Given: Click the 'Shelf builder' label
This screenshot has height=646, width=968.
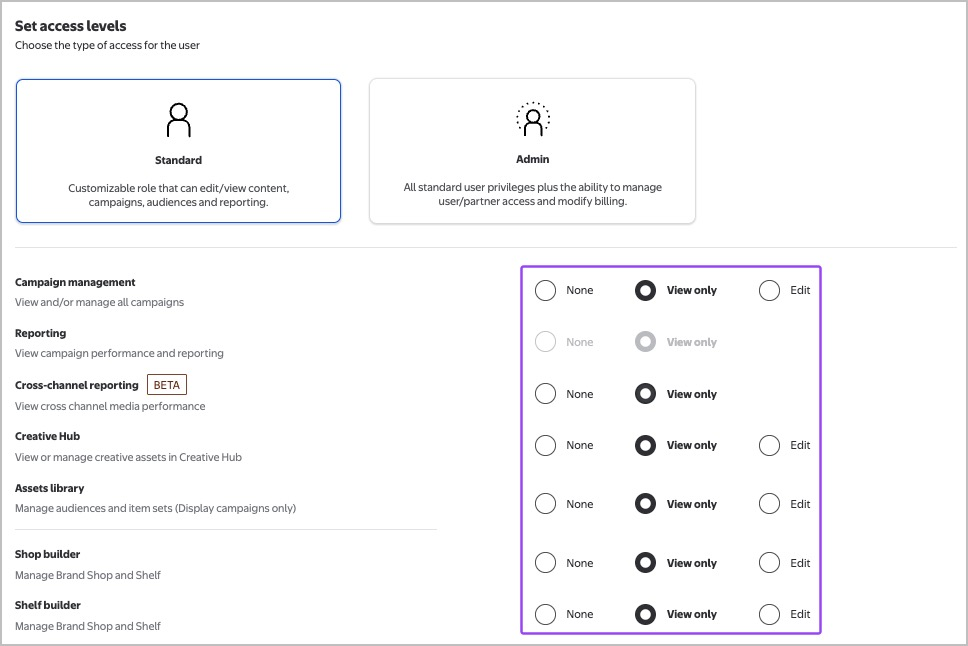Looking at the screenshot, I should [x=48, y=606].
